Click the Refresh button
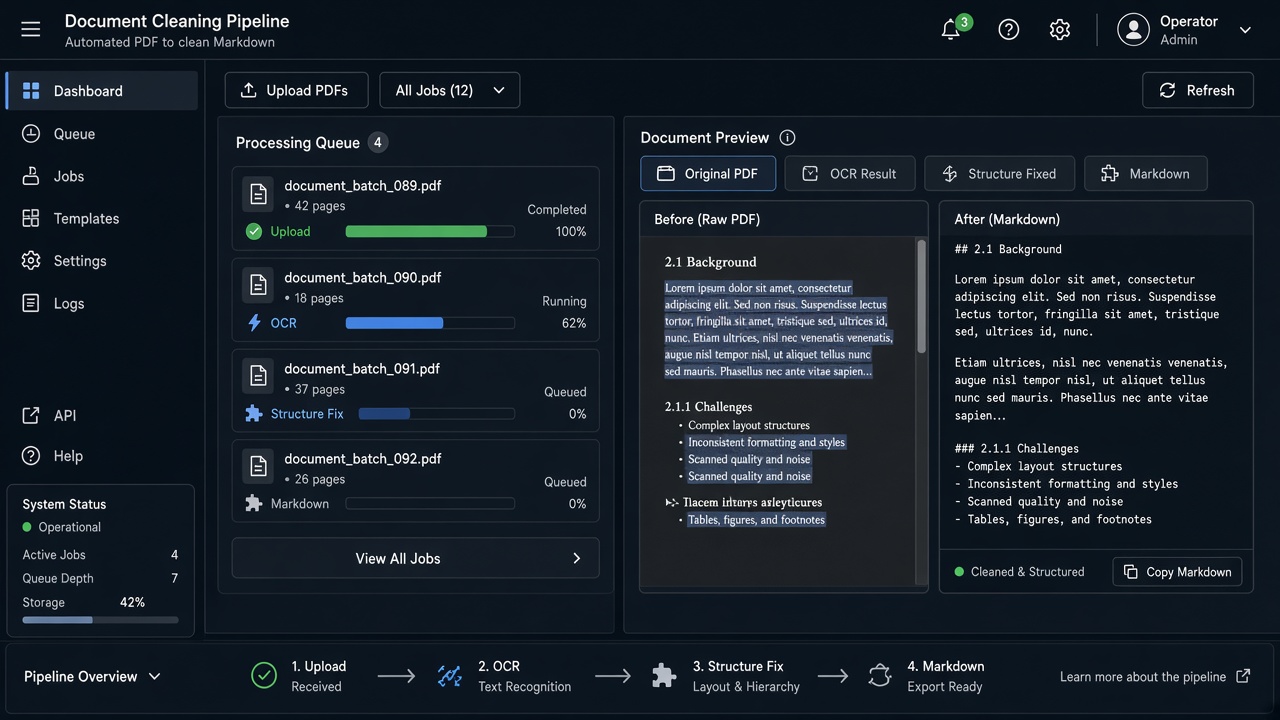 [x=1198, y=90]
